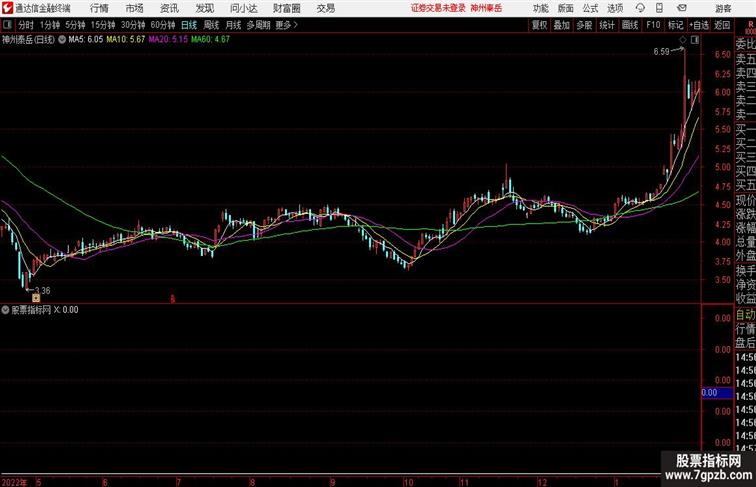Screen dimensions: 756x487
Task: Click +自选 to add to watchlist
Action: [699, 25]
